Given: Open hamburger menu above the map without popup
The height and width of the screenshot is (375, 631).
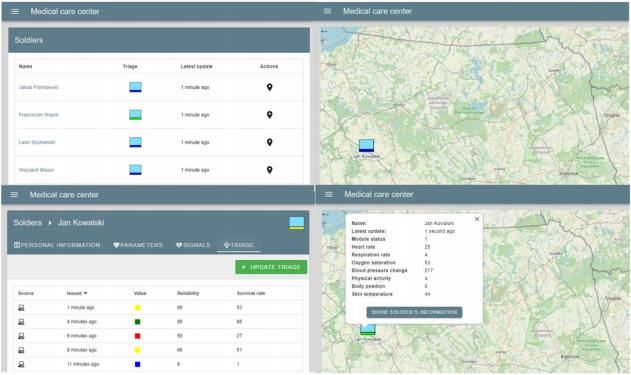Looking at the screenshot, I should pos(328,11).
